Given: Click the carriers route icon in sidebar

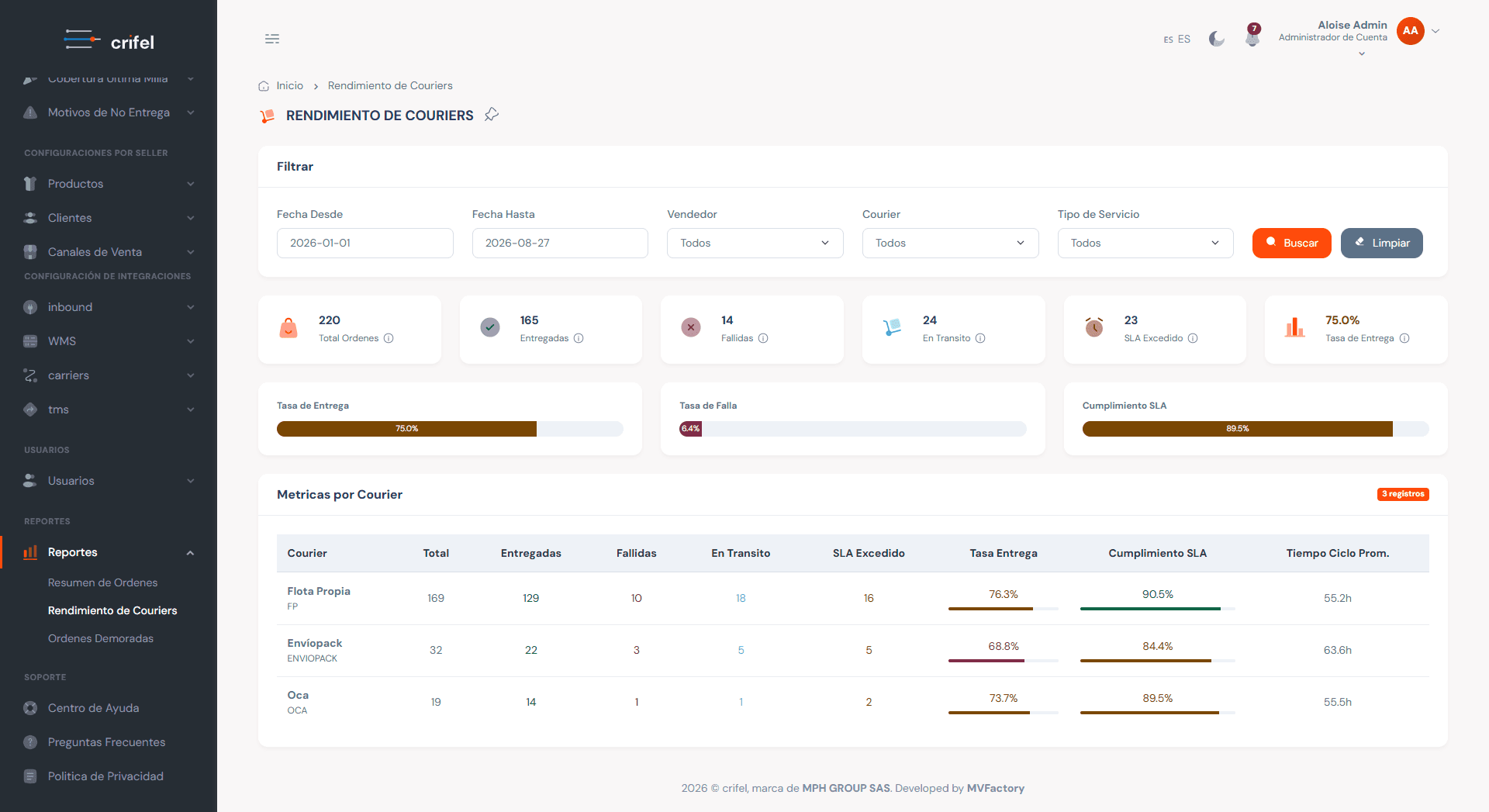Looking at the screenshot, I should [30, 375].
